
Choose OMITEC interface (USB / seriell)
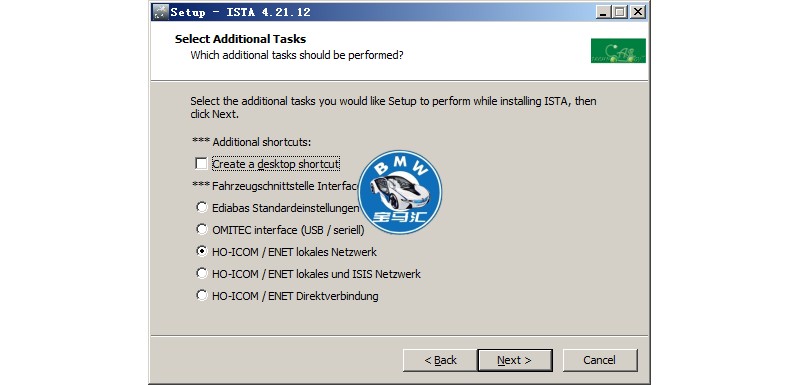click(202, 229)
